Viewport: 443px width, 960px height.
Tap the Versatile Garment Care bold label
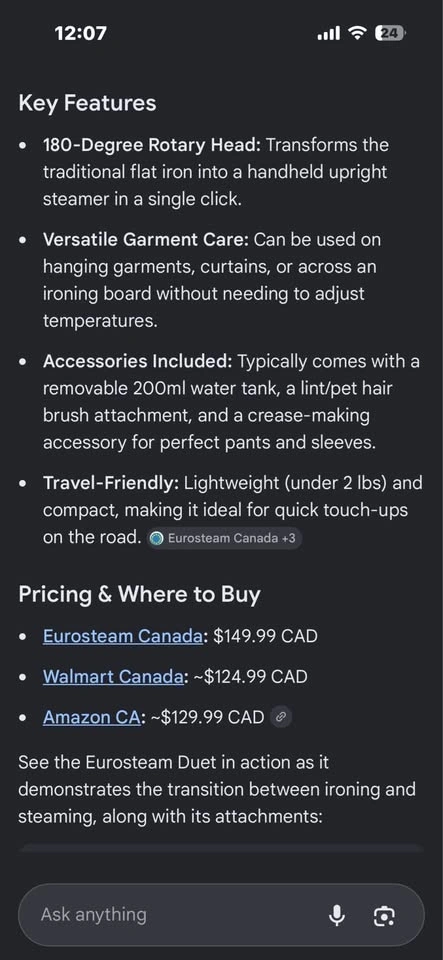[146, 239]
